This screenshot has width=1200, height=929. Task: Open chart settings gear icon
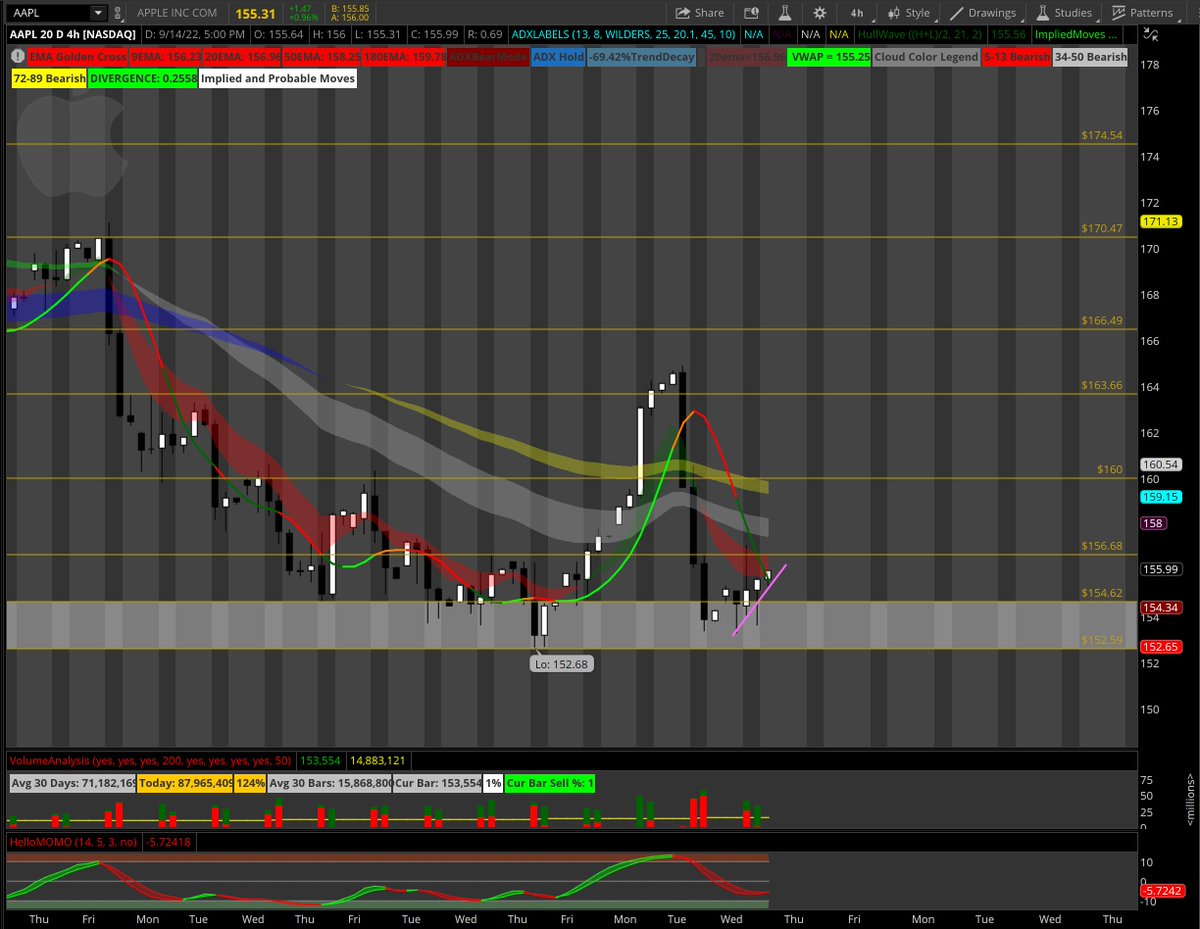click(x=820, y=13)
